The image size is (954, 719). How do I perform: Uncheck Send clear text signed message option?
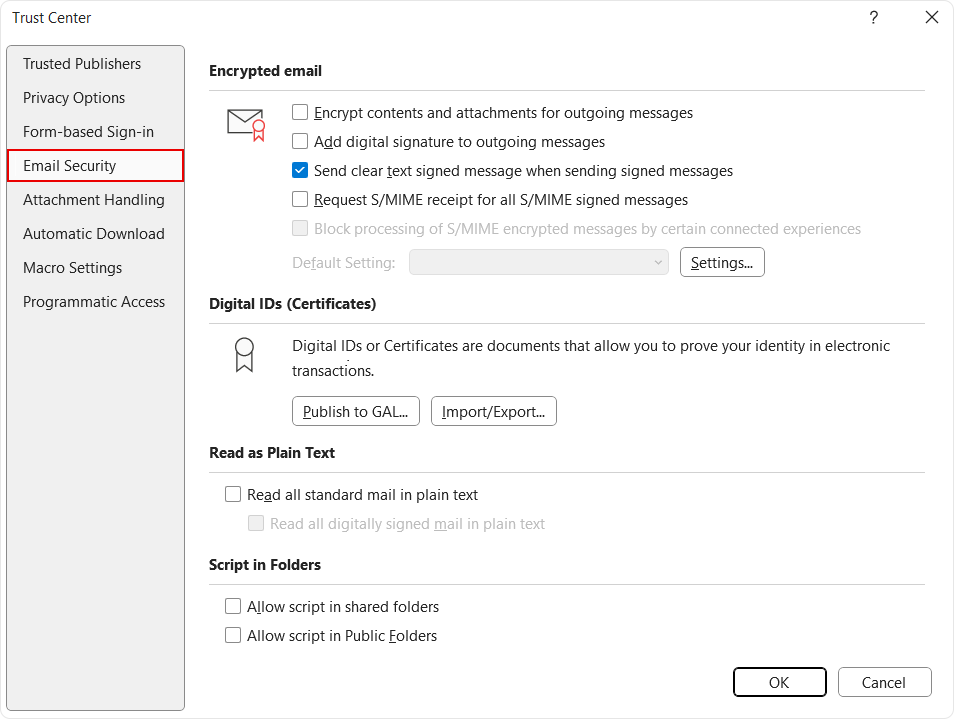click(x=300, y=170)
